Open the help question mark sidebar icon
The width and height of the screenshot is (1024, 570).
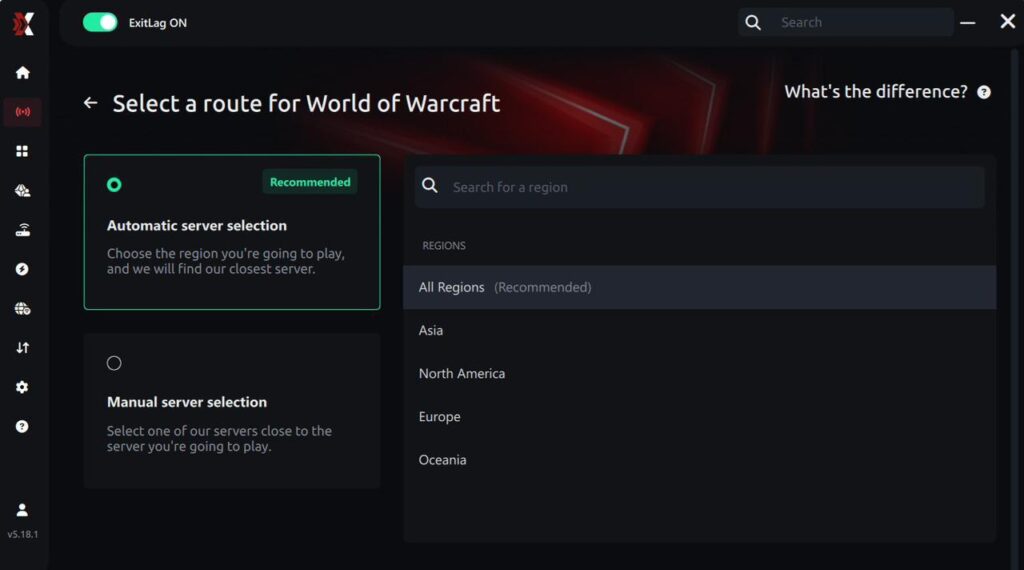pyautogui.click(x=22, y=426)
